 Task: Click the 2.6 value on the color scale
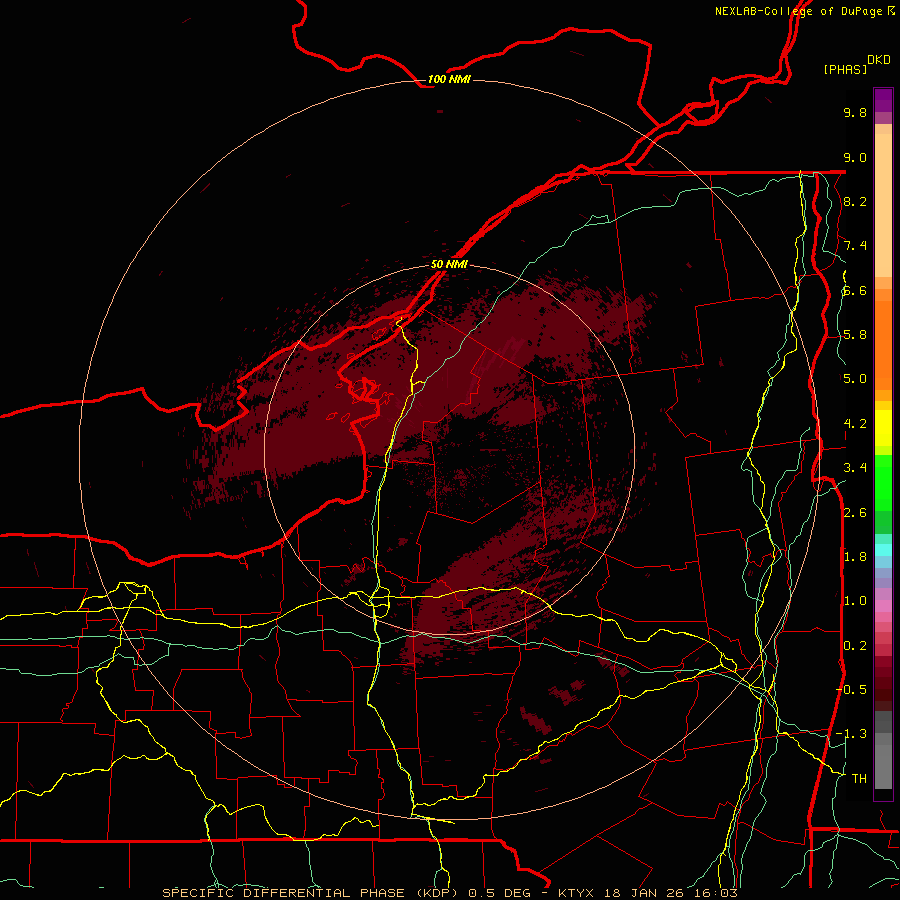855,513
